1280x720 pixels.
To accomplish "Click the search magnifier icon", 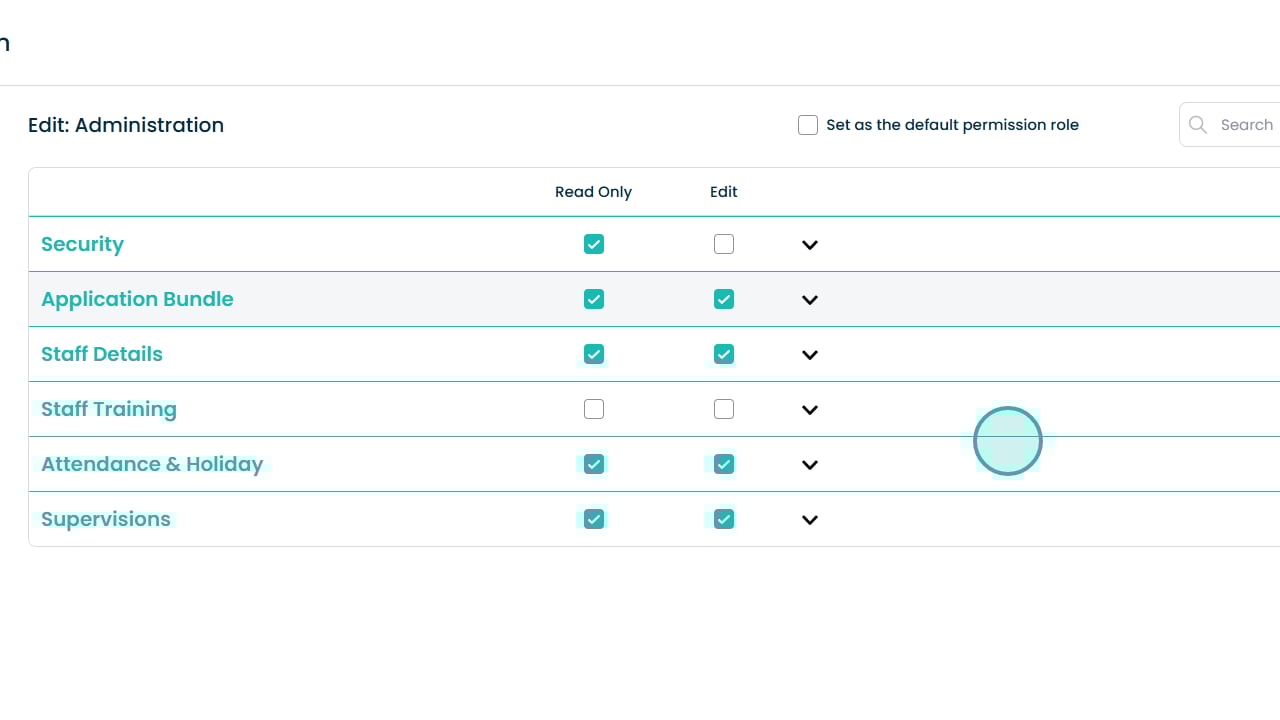I will (1198, 125).
